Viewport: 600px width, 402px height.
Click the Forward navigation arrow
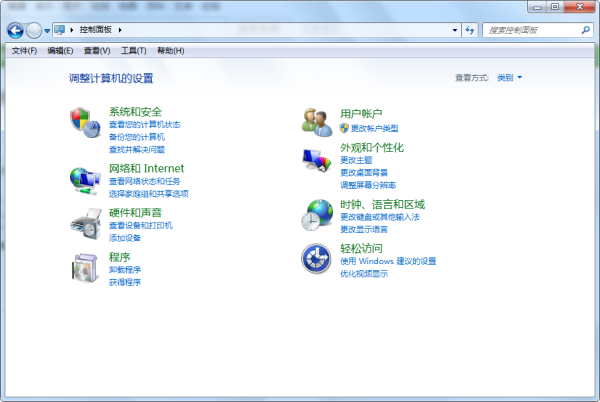tap(34, 30)
